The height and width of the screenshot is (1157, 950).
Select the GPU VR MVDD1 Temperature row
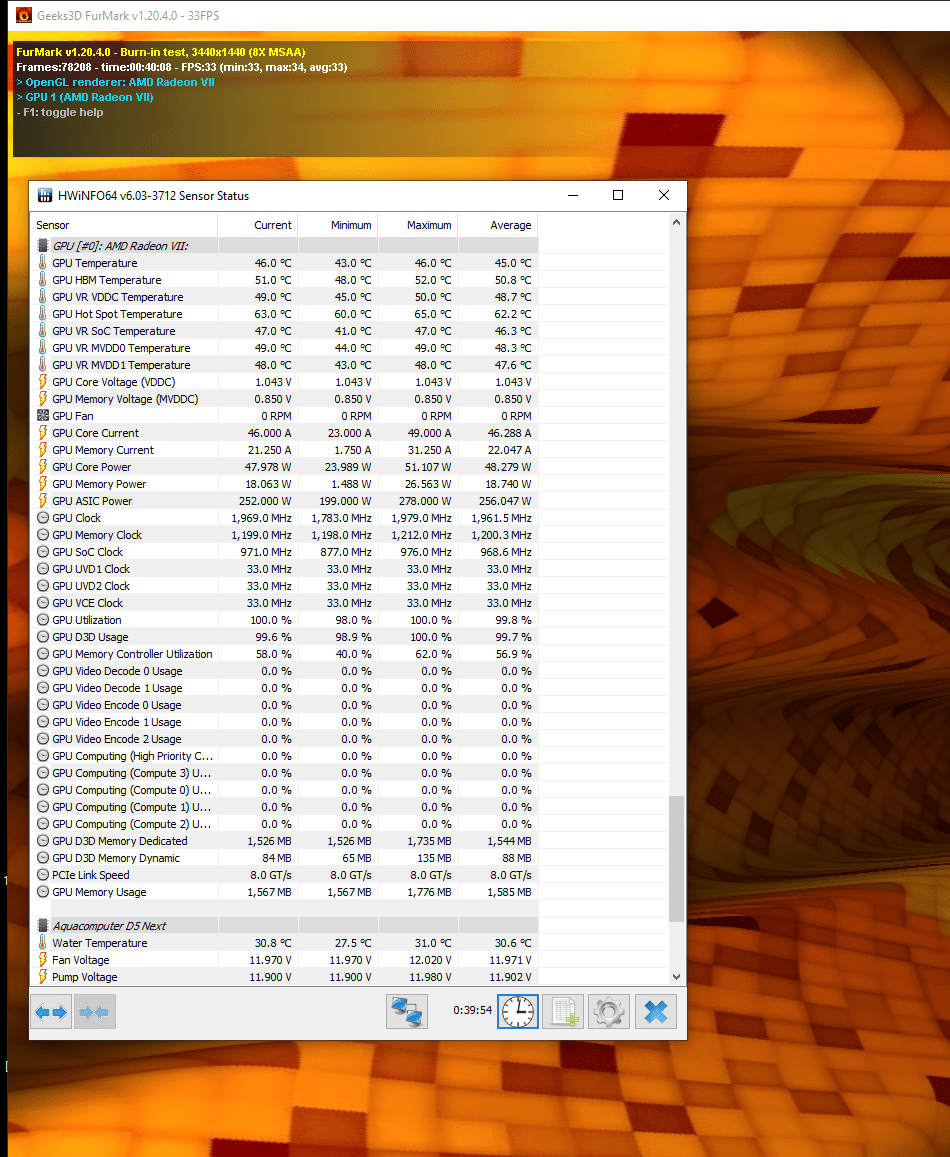(284, 365)
